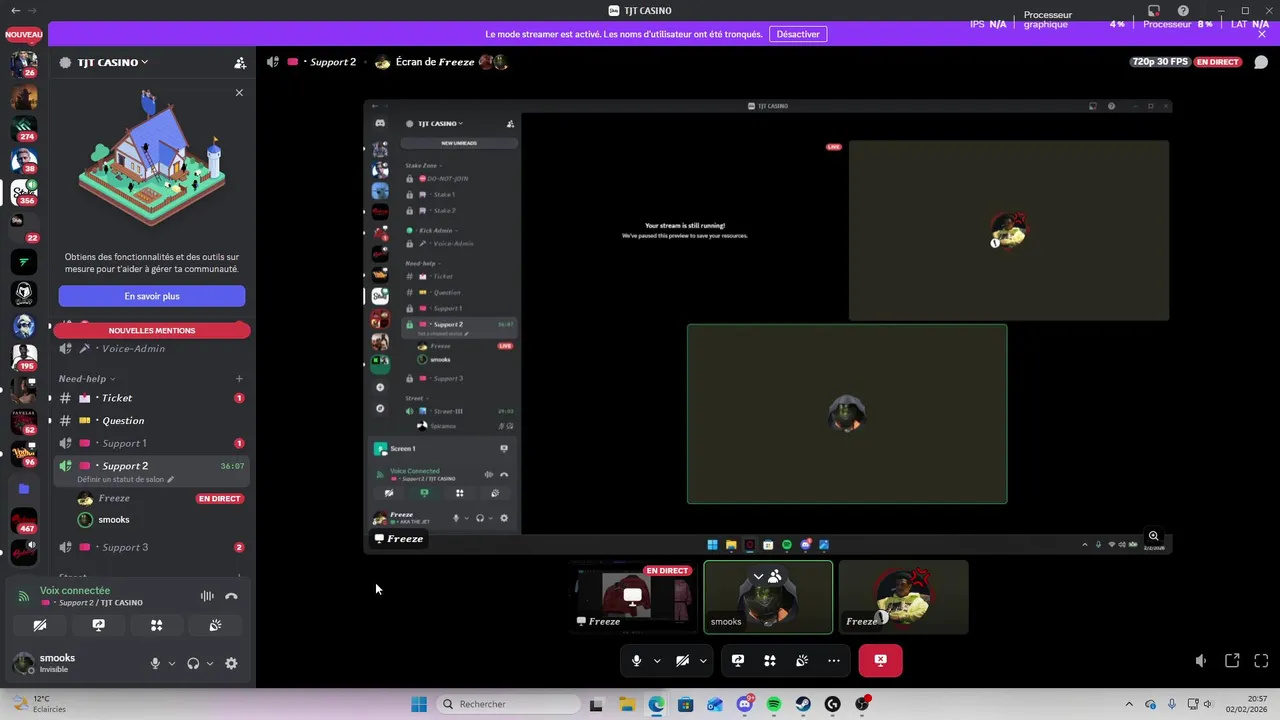Set a status via Définir un statut de salon
The height and width of the screenshot is (720, 1280).
pos(125,479)
